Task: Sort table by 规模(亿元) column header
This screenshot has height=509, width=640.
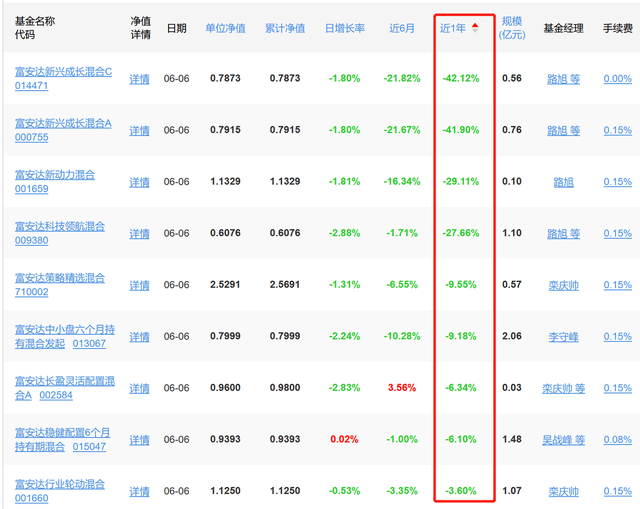Action: point(512,28)
